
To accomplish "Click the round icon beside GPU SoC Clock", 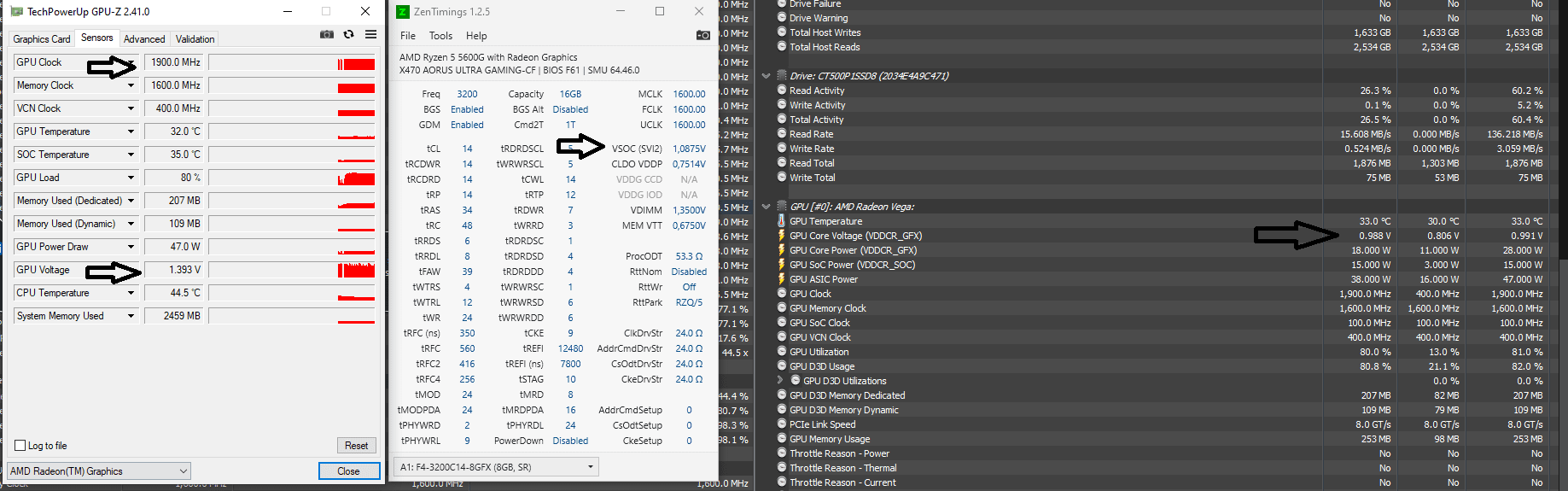I will click(x=781, y=323).
